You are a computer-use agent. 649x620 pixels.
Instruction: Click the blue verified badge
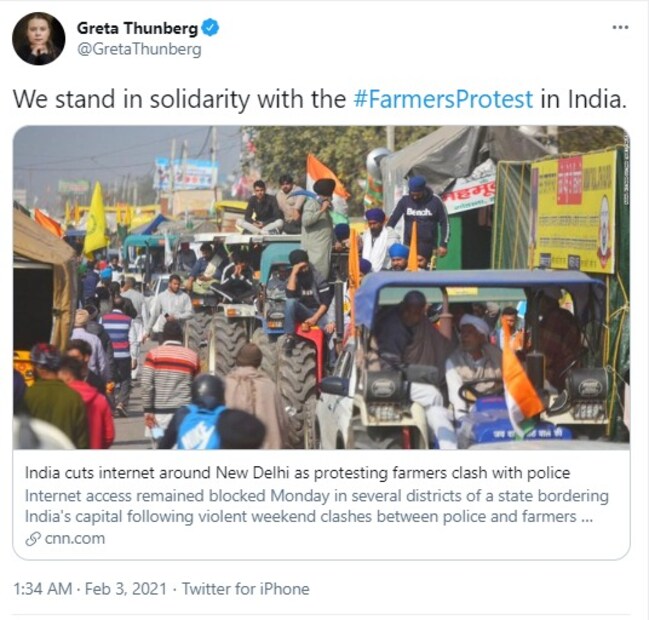(210, 28)
